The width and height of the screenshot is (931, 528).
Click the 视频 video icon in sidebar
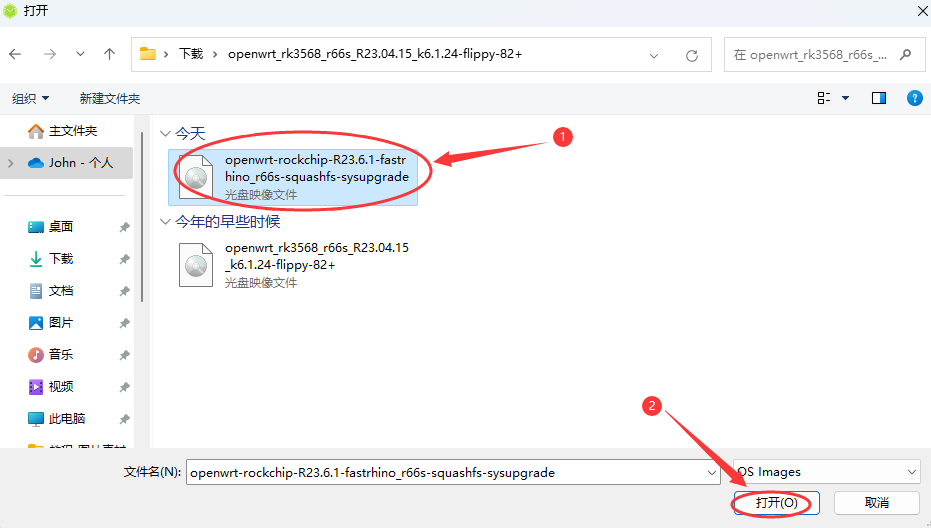pyautogui.click(x=36, y=387)
